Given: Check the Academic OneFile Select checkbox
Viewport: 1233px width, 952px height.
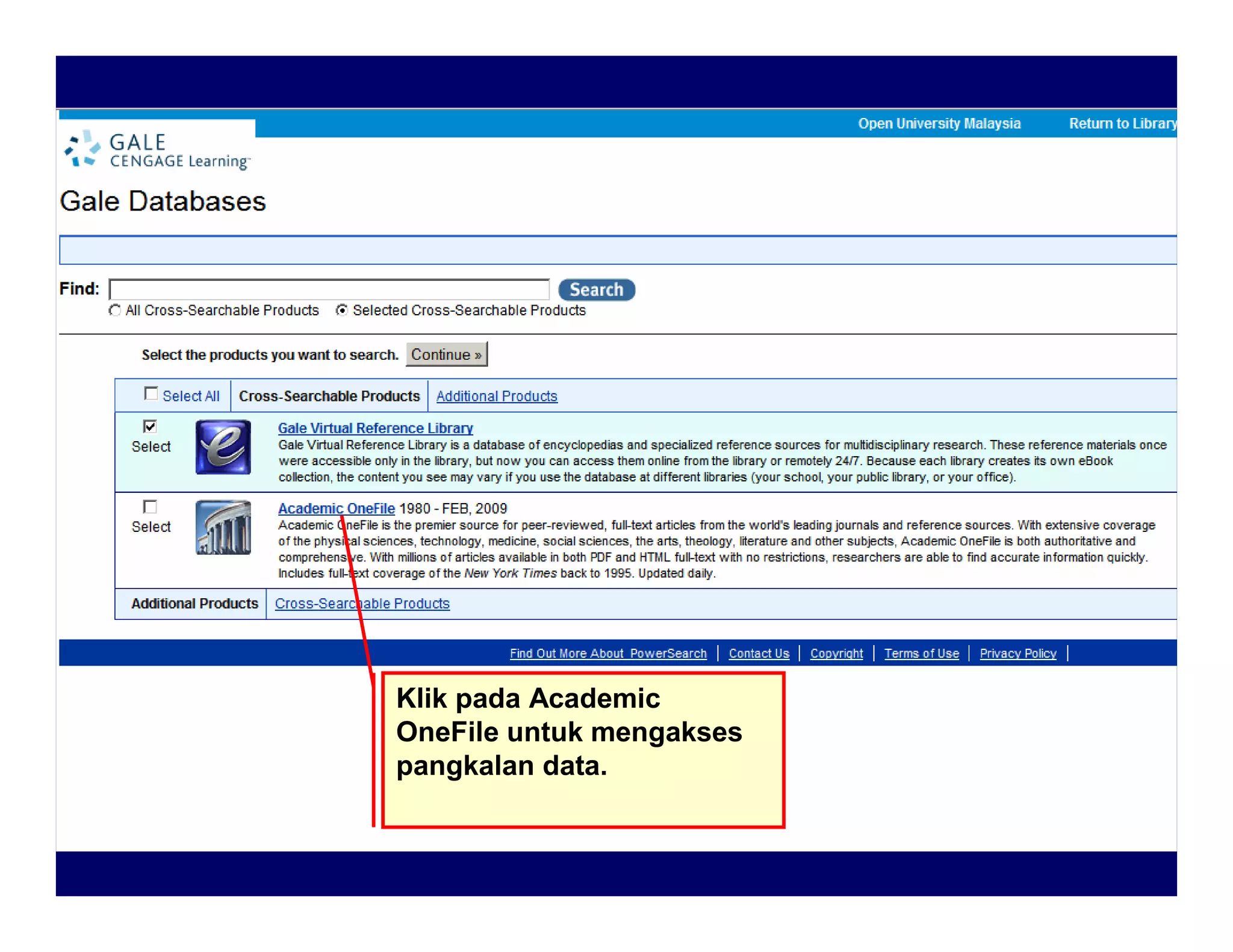Looking at the screenshot, I should coord(150,507).
